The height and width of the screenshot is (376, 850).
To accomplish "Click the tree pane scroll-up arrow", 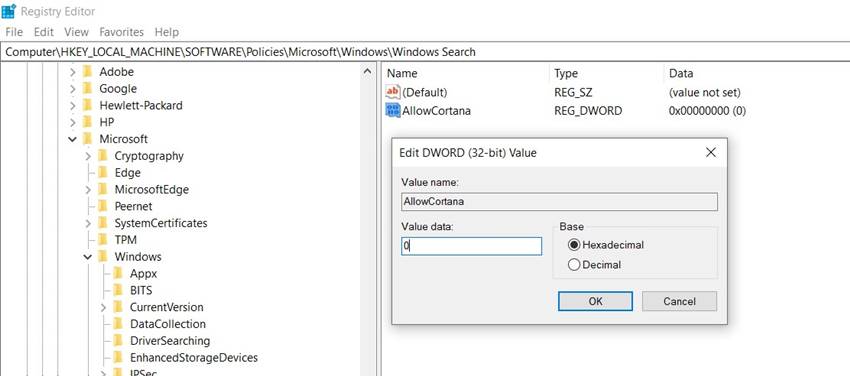I will (367, 72).
